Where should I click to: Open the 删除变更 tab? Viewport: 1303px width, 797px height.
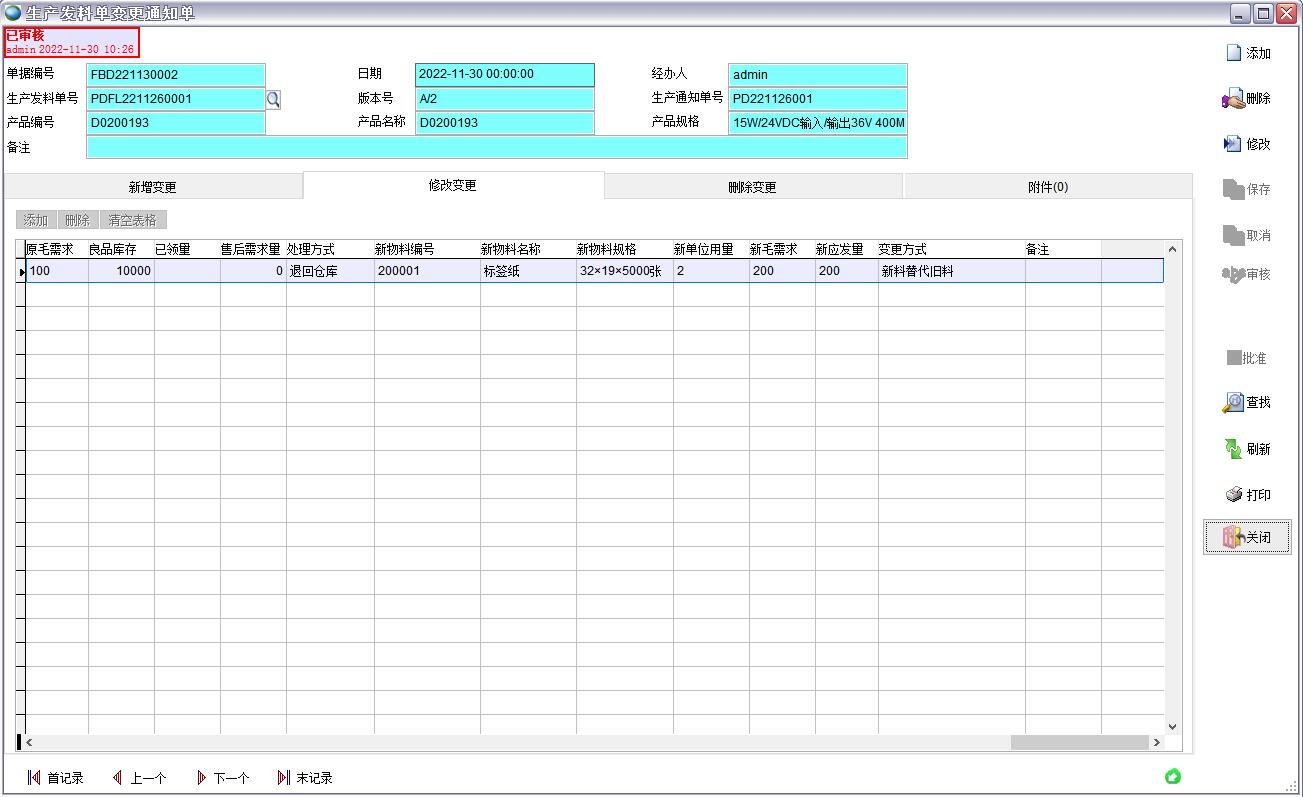pos(752,187)
